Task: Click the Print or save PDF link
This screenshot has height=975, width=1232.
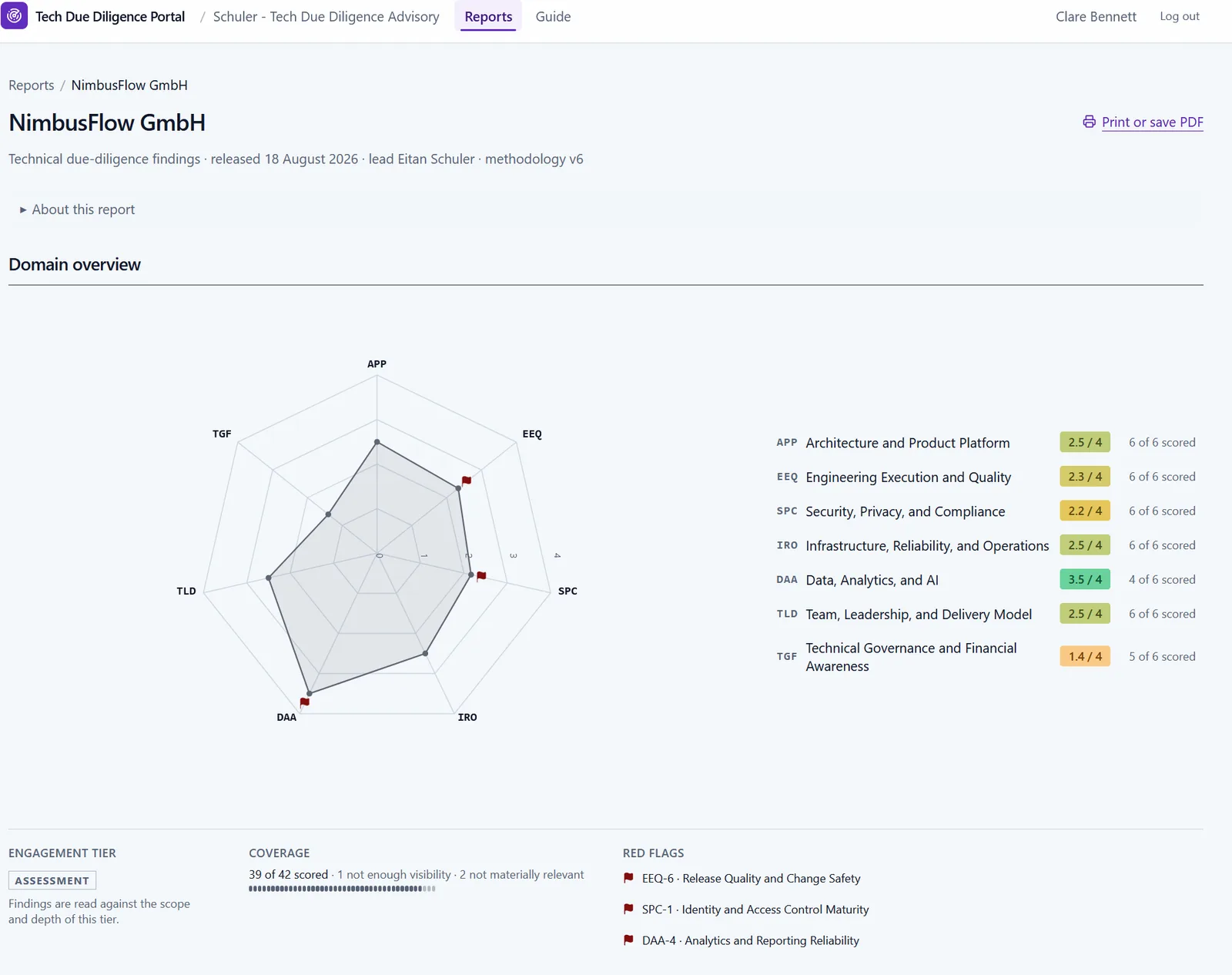Action: [x=1152, y=122]
